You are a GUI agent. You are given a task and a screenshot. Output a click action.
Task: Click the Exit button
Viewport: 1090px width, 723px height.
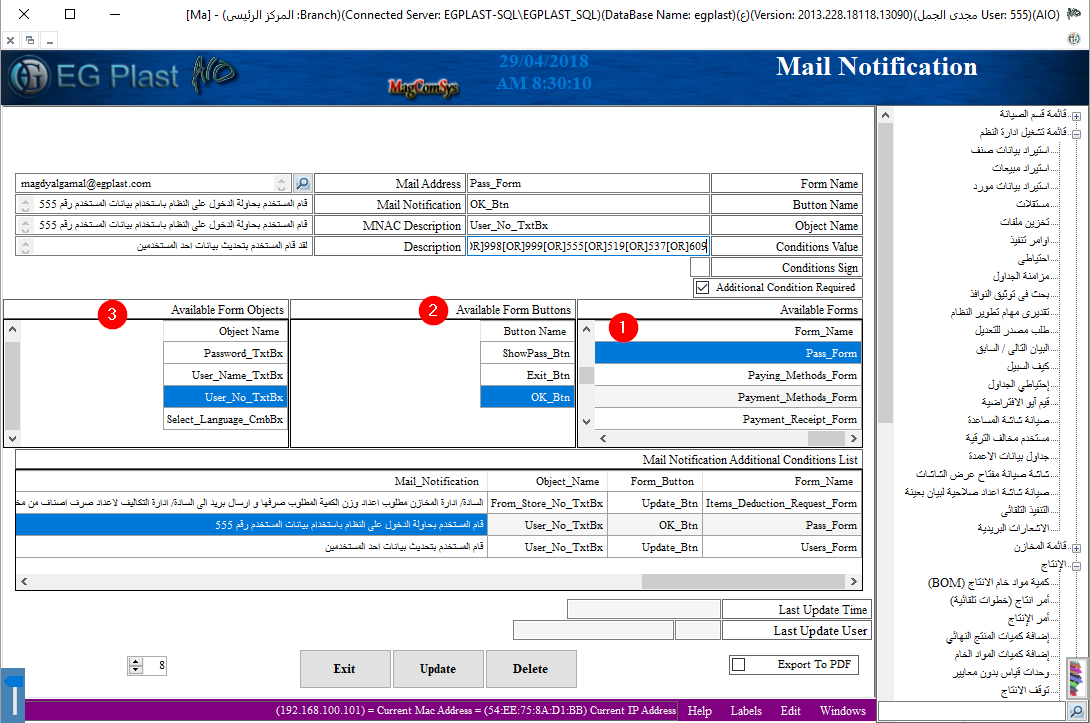coord(345,669)
